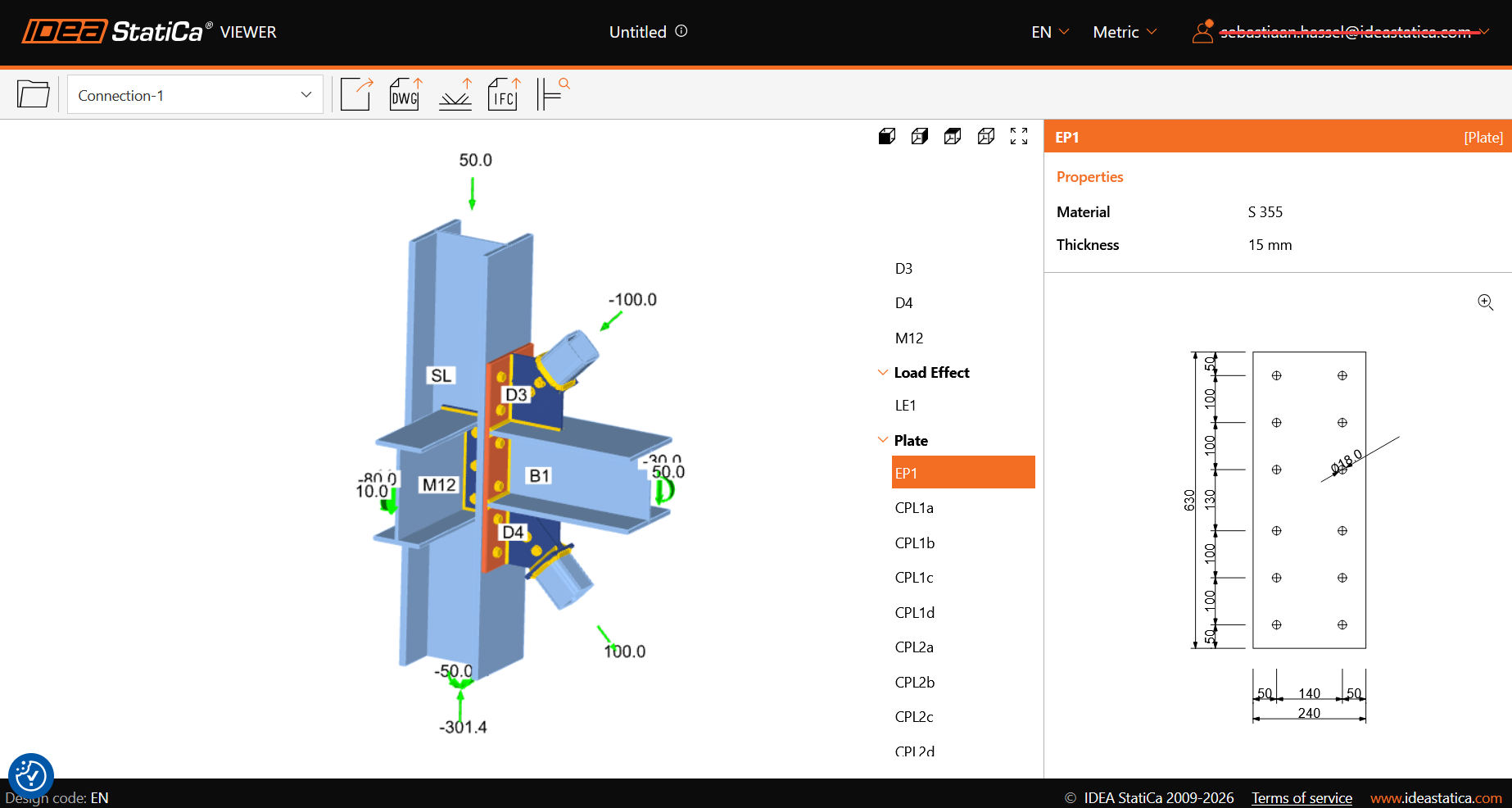Viewport: 1512px width, 808px height.
Task: Zoom to fit the 3D scene
Action: click(1019, 136)
